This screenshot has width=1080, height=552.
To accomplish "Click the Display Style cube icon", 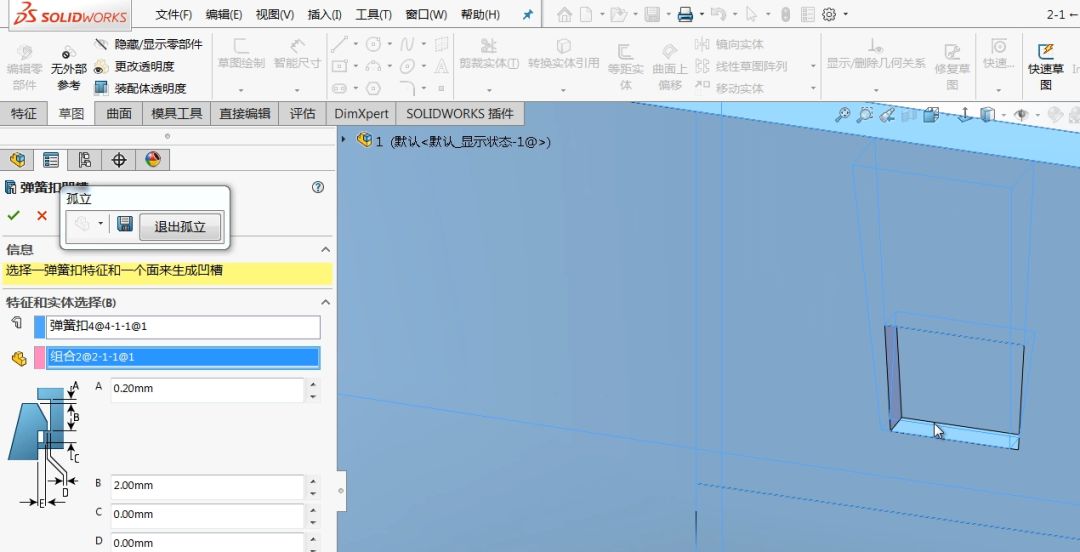I will 987,114.
